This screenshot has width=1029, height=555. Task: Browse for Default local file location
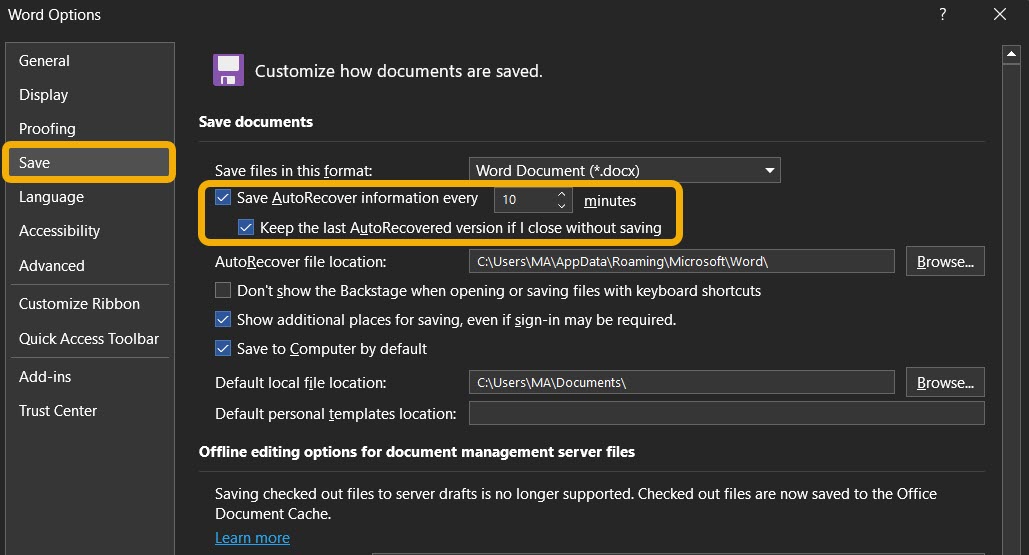click(945, 382)
